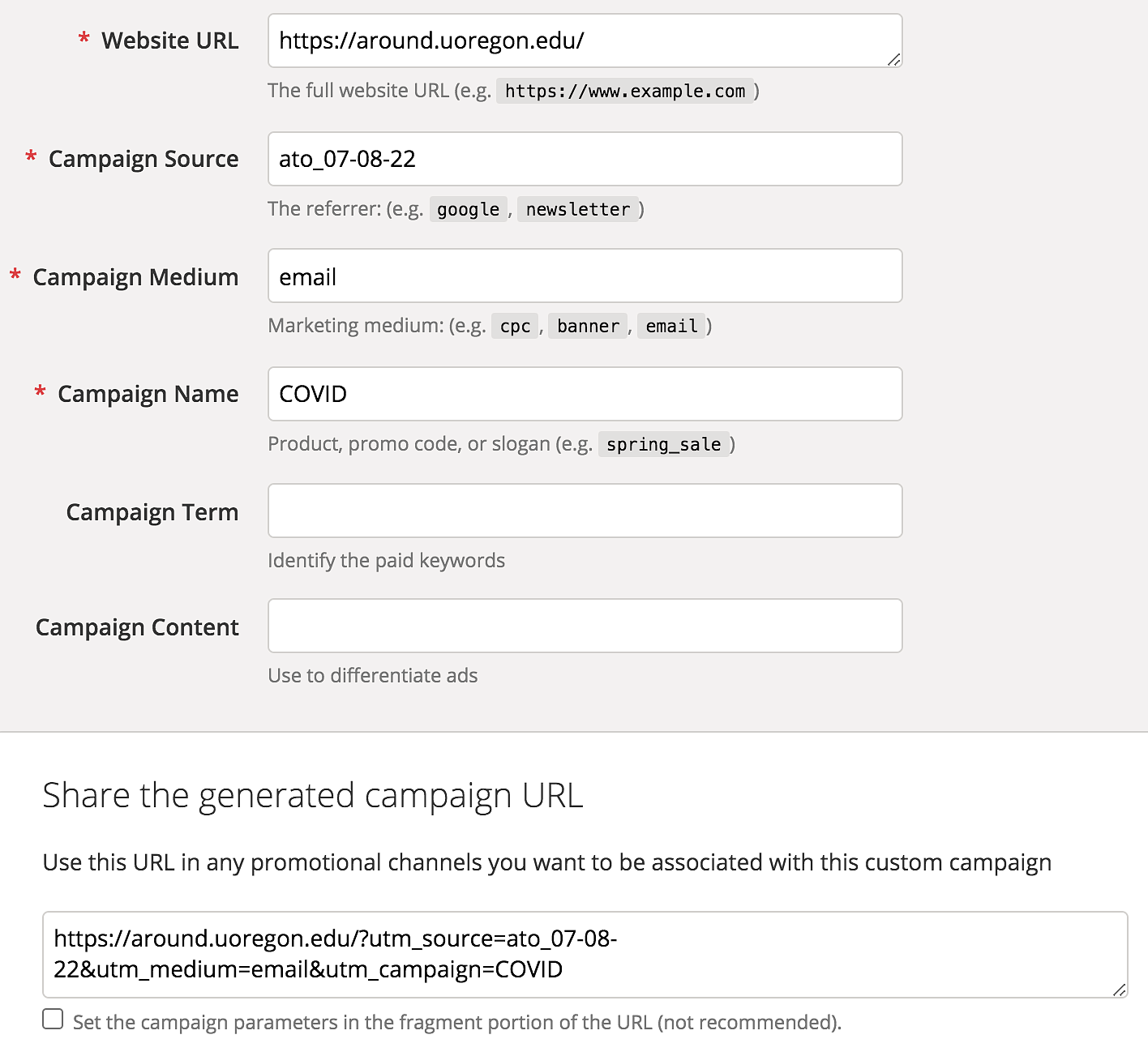Click the https://www.example.com example chip

625,91
